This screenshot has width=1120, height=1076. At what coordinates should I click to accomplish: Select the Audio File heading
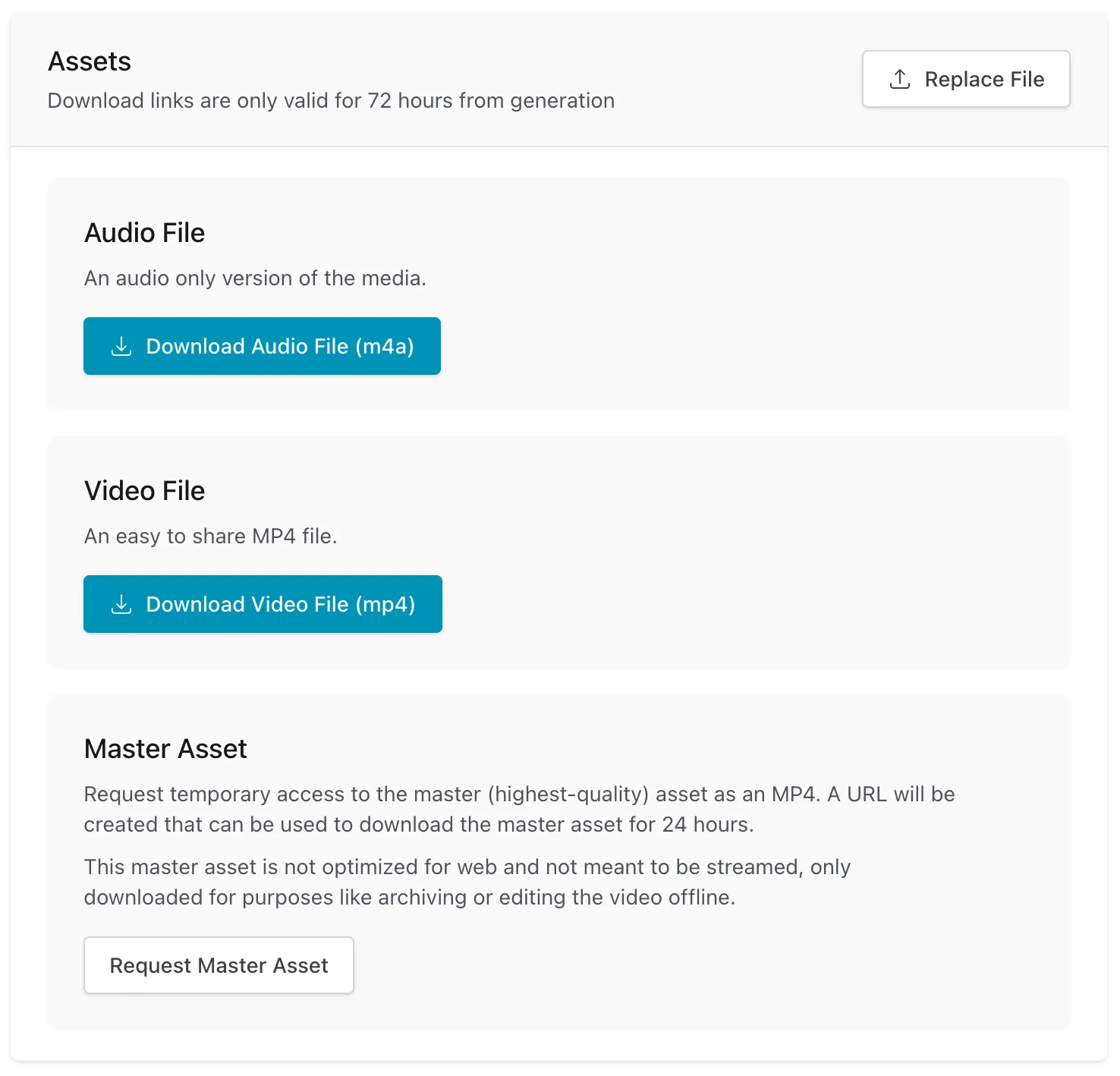(145, 233)
